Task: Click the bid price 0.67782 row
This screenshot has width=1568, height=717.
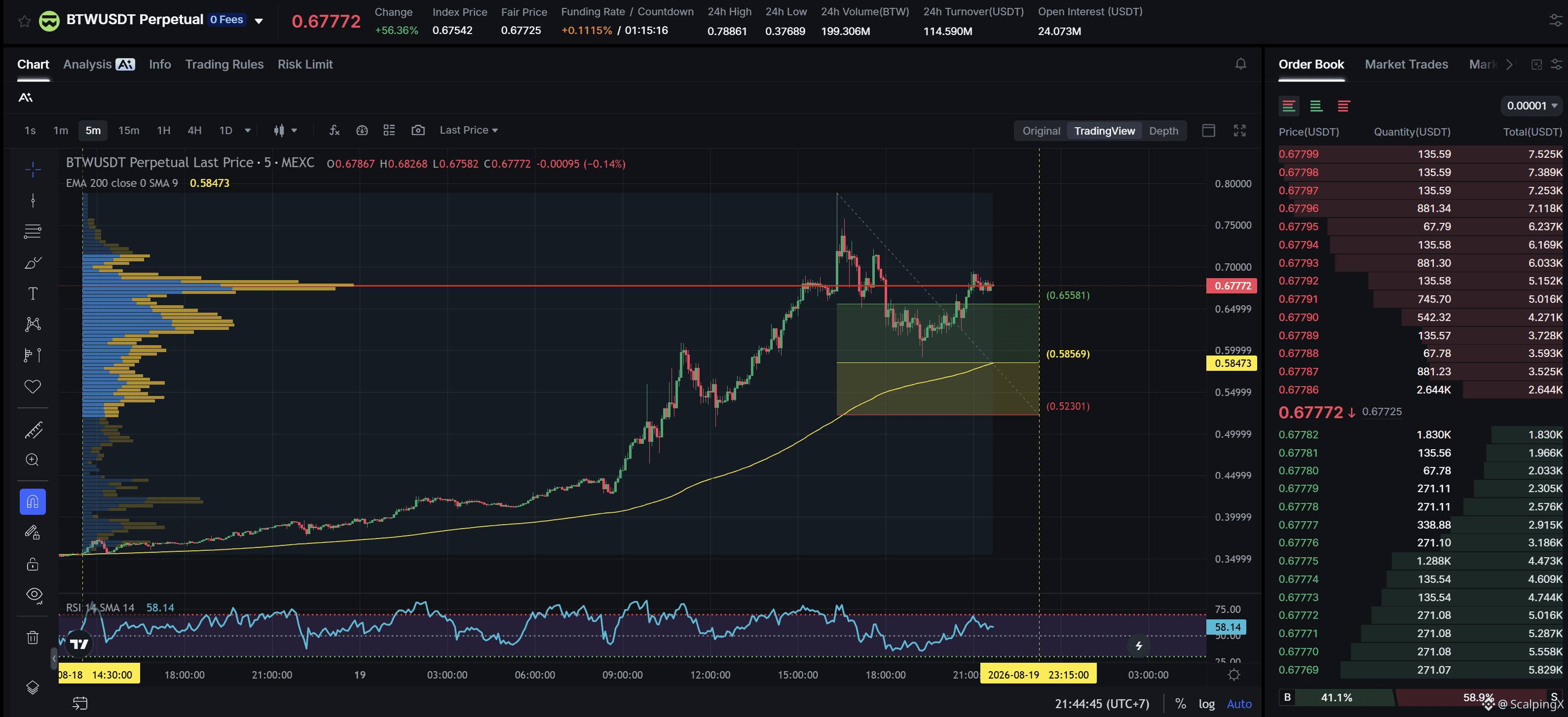Action: [x=1420, y=434]
